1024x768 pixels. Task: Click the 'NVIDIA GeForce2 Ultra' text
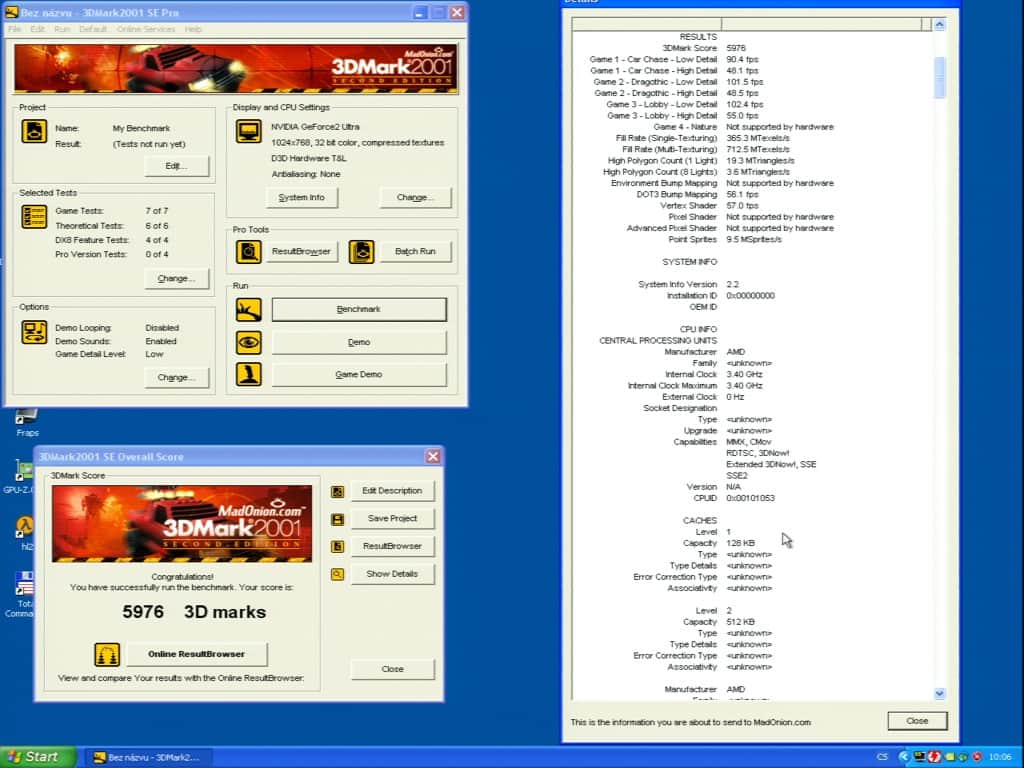point(315,127)
